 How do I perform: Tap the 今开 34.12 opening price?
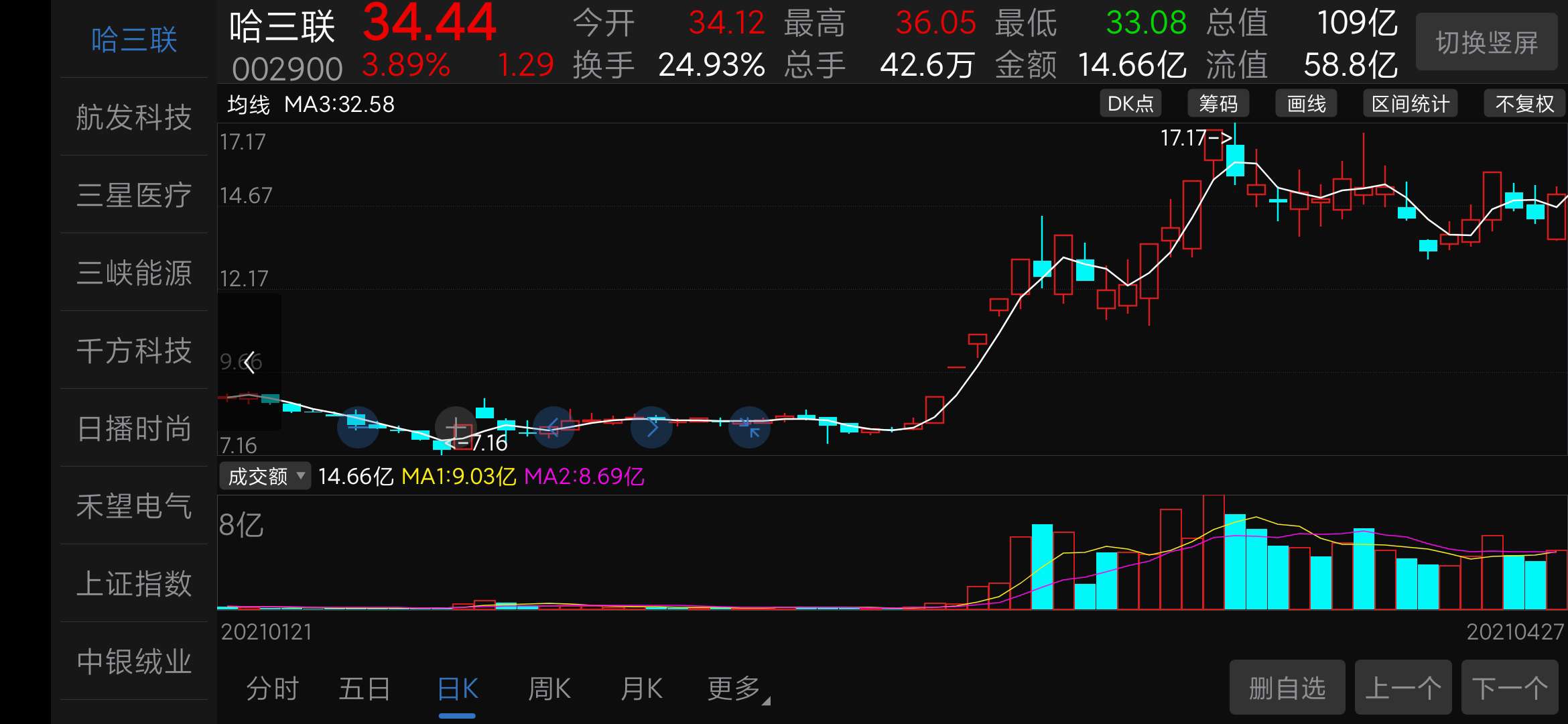669,23
